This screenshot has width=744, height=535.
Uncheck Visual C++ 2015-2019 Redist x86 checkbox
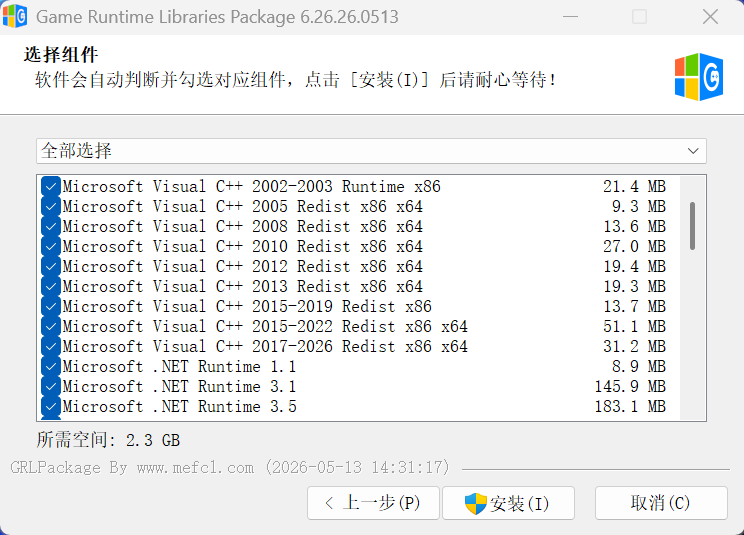(51, 306)
